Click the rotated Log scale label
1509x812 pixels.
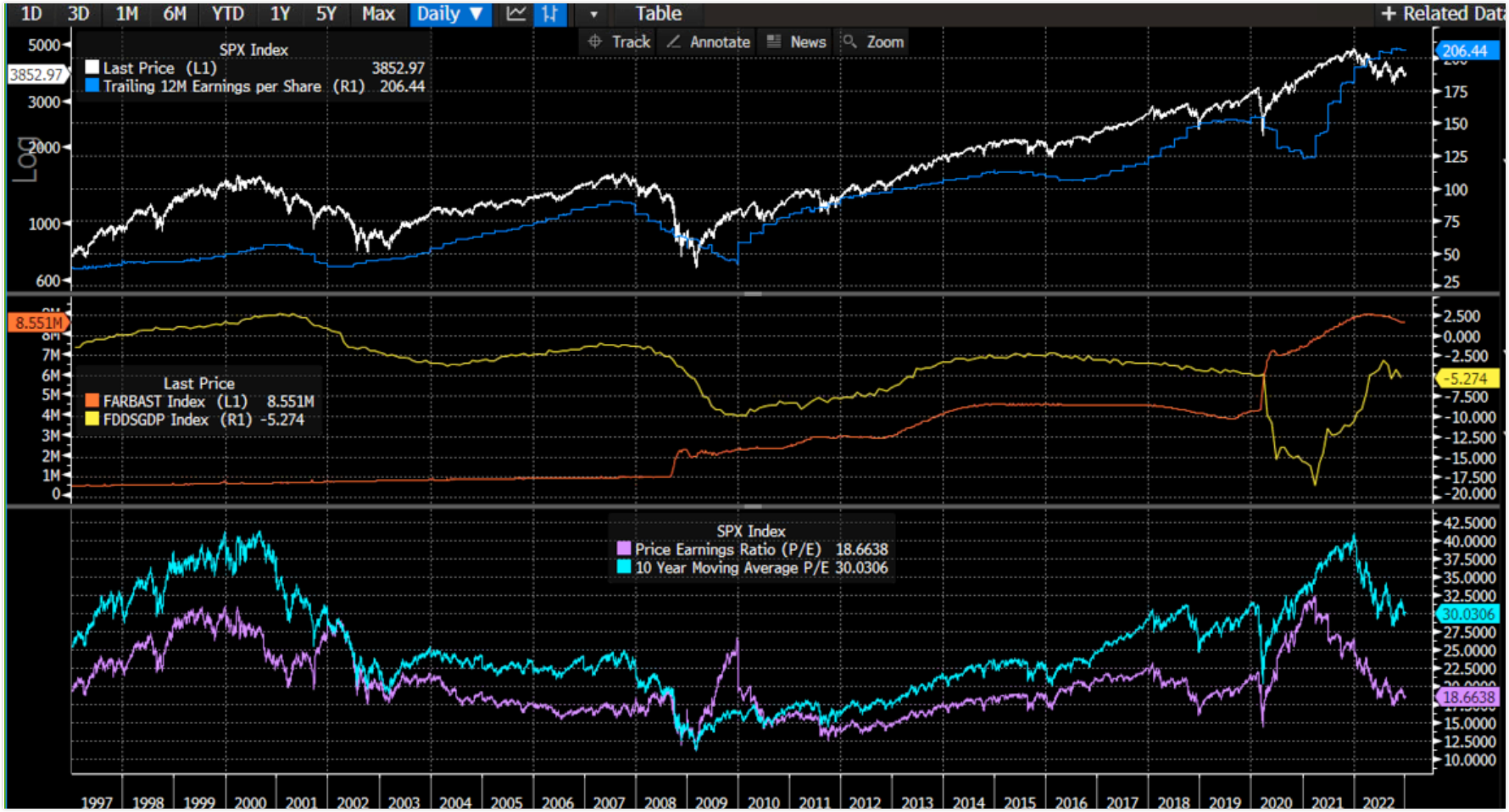[27, 159]
